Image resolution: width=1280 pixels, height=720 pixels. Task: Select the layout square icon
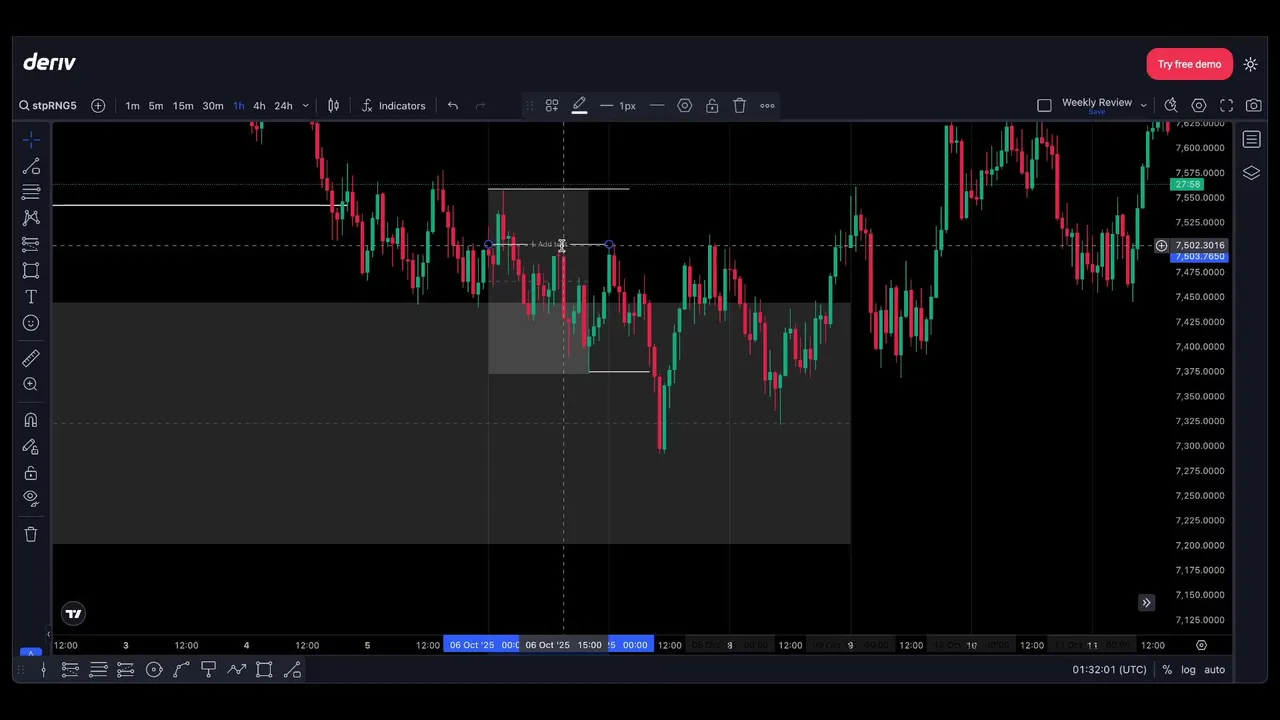[x=1044, y=105]
